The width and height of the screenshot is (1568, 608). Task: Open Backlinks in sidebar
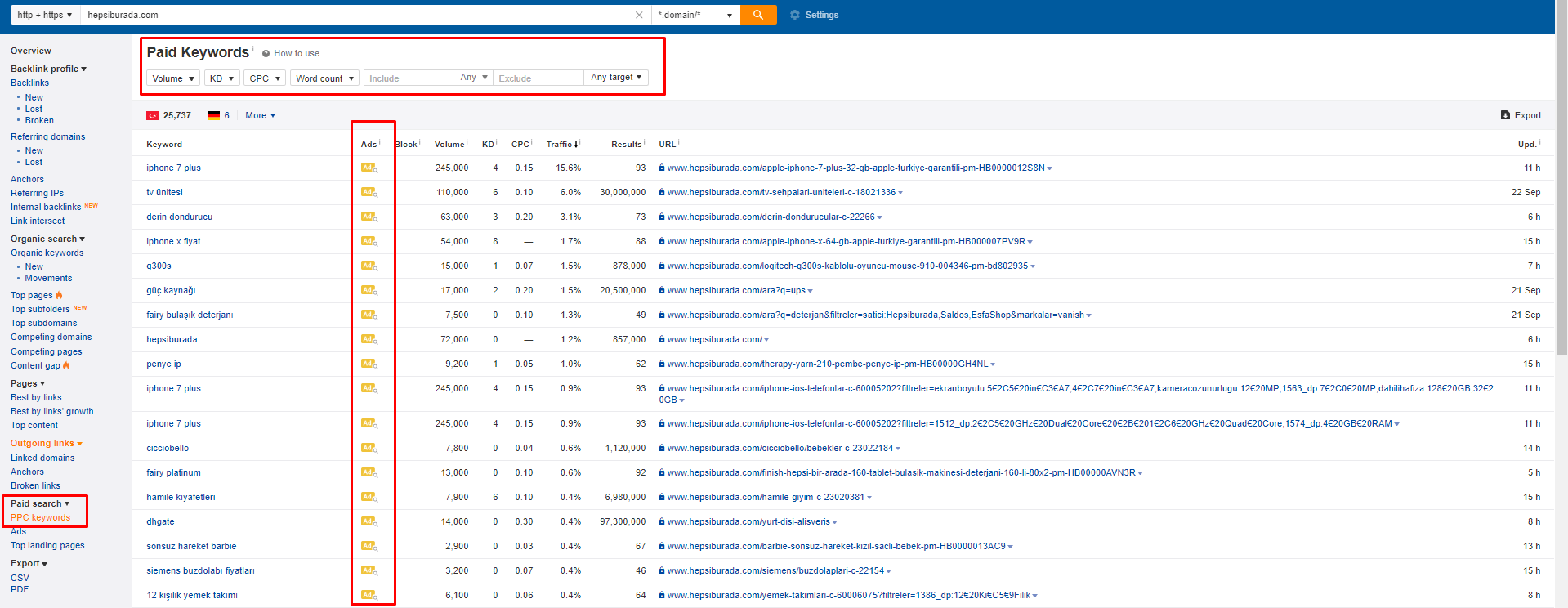coord(29,83)
